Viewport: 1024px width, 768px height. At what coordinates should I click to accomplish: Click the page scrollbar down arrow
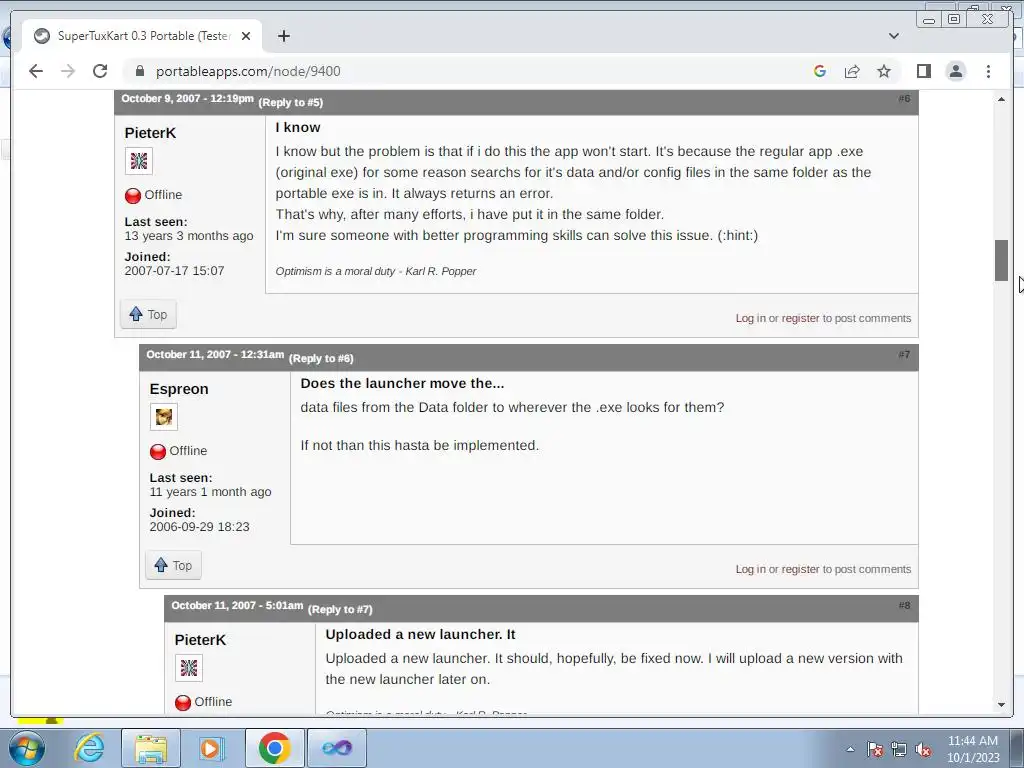(1001, 705)
